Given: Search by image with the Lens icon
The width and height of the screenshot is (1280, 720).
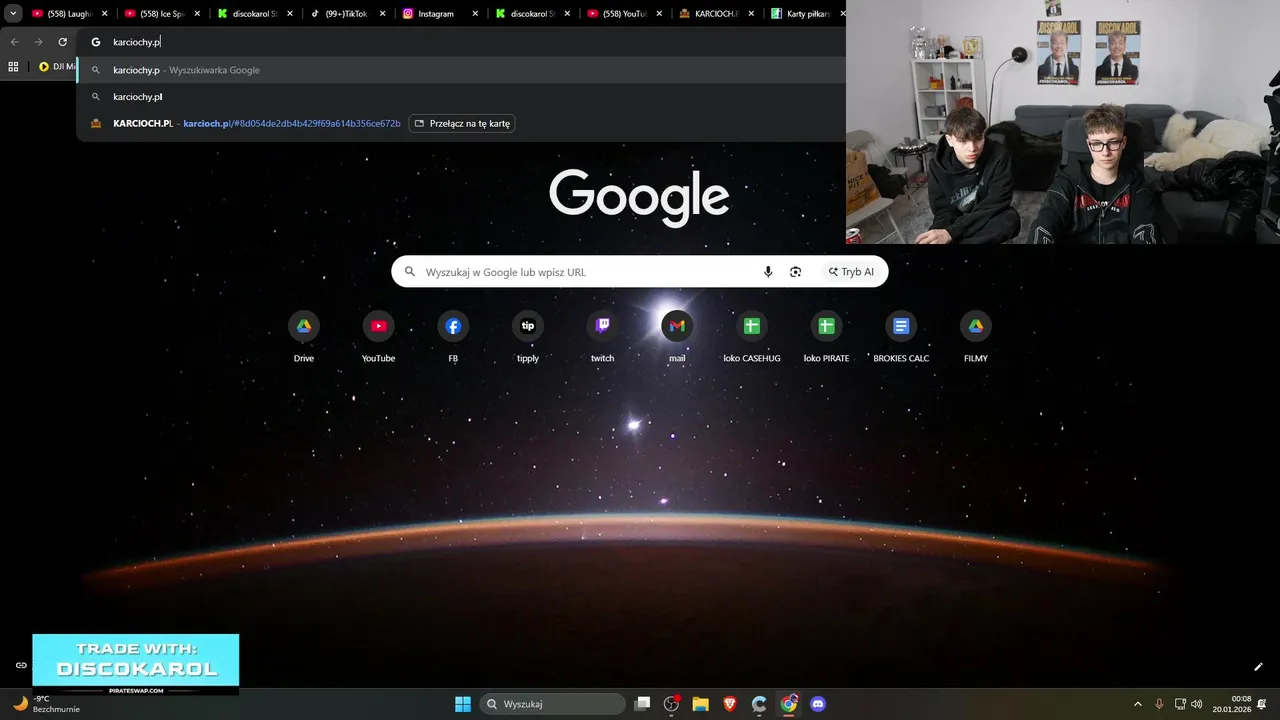Looking at the screenshot, I should coord(796,272).
